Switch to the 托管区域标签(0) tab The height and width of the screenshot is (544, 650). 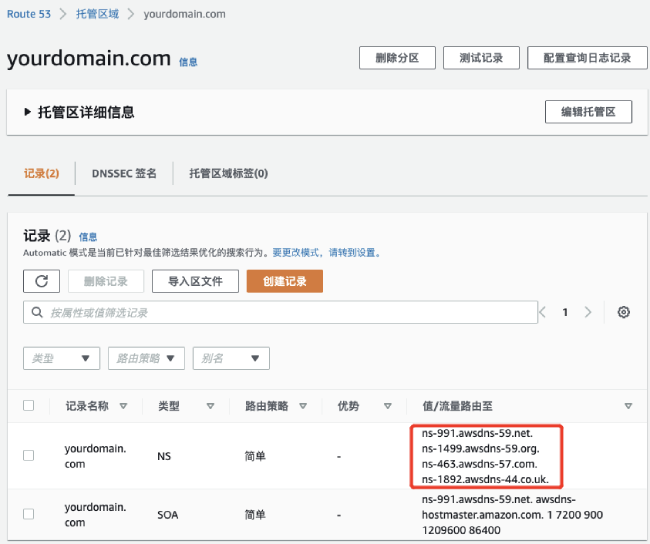tap(228, 173)
